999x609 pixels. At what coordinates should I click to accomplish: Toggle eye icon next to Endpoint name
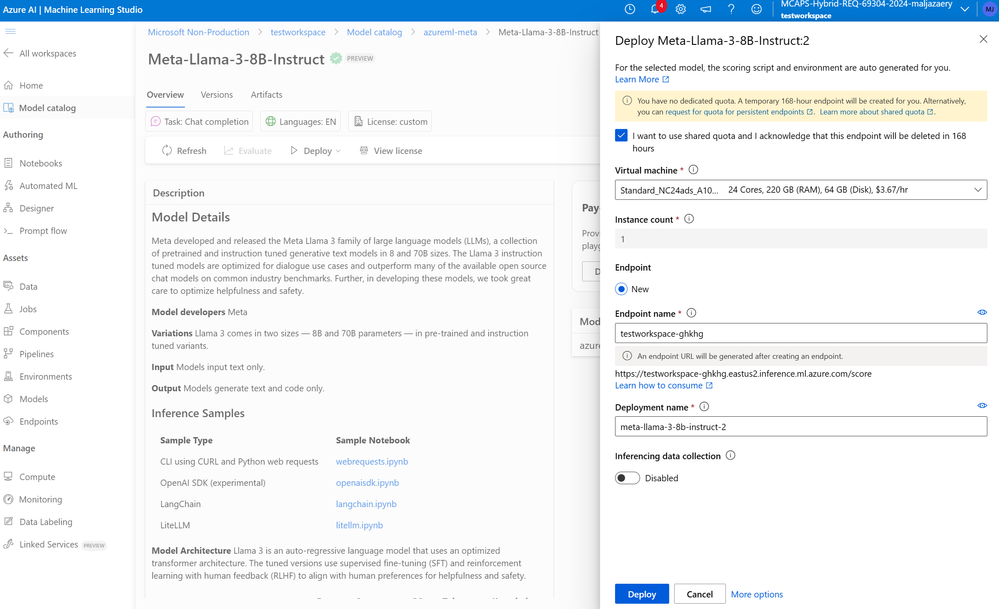click(982, 313)
